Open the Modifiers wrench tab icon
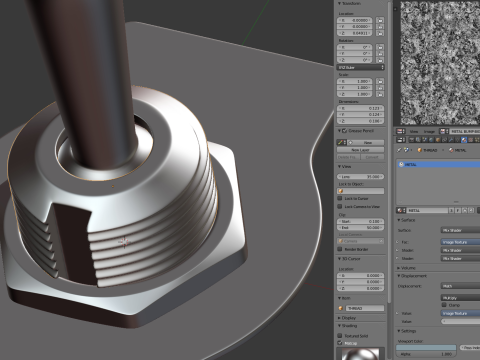 [x=451, y=140]
